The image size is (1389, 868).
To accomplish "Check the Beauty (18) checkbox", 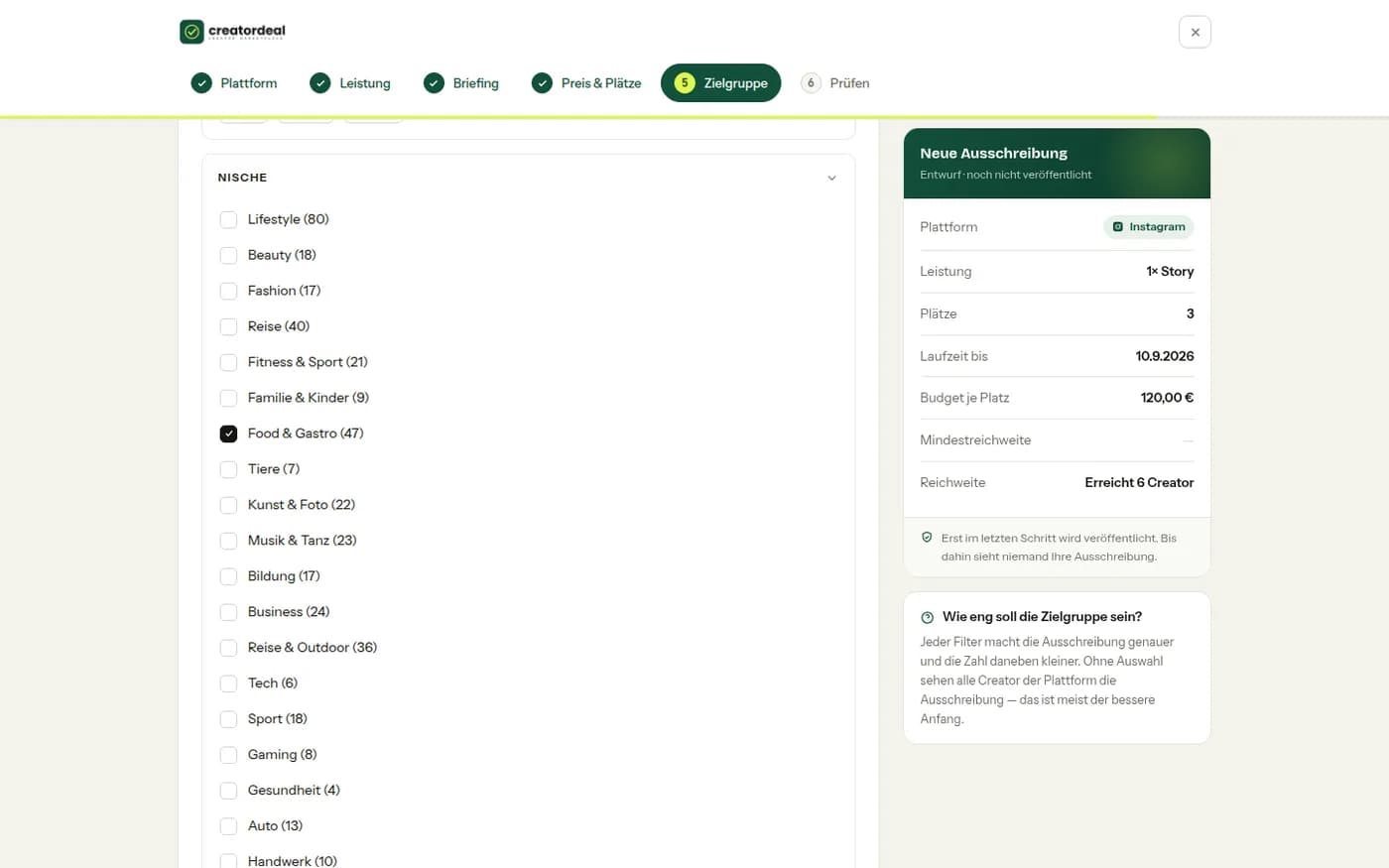I will (x=228, y=255).
